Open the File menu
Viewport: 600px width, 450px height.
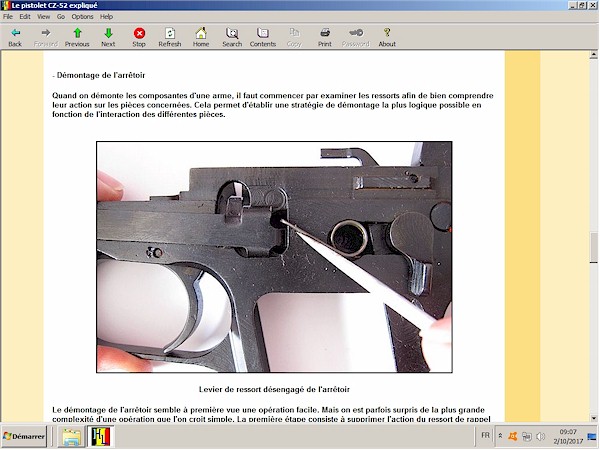[8, 17]
